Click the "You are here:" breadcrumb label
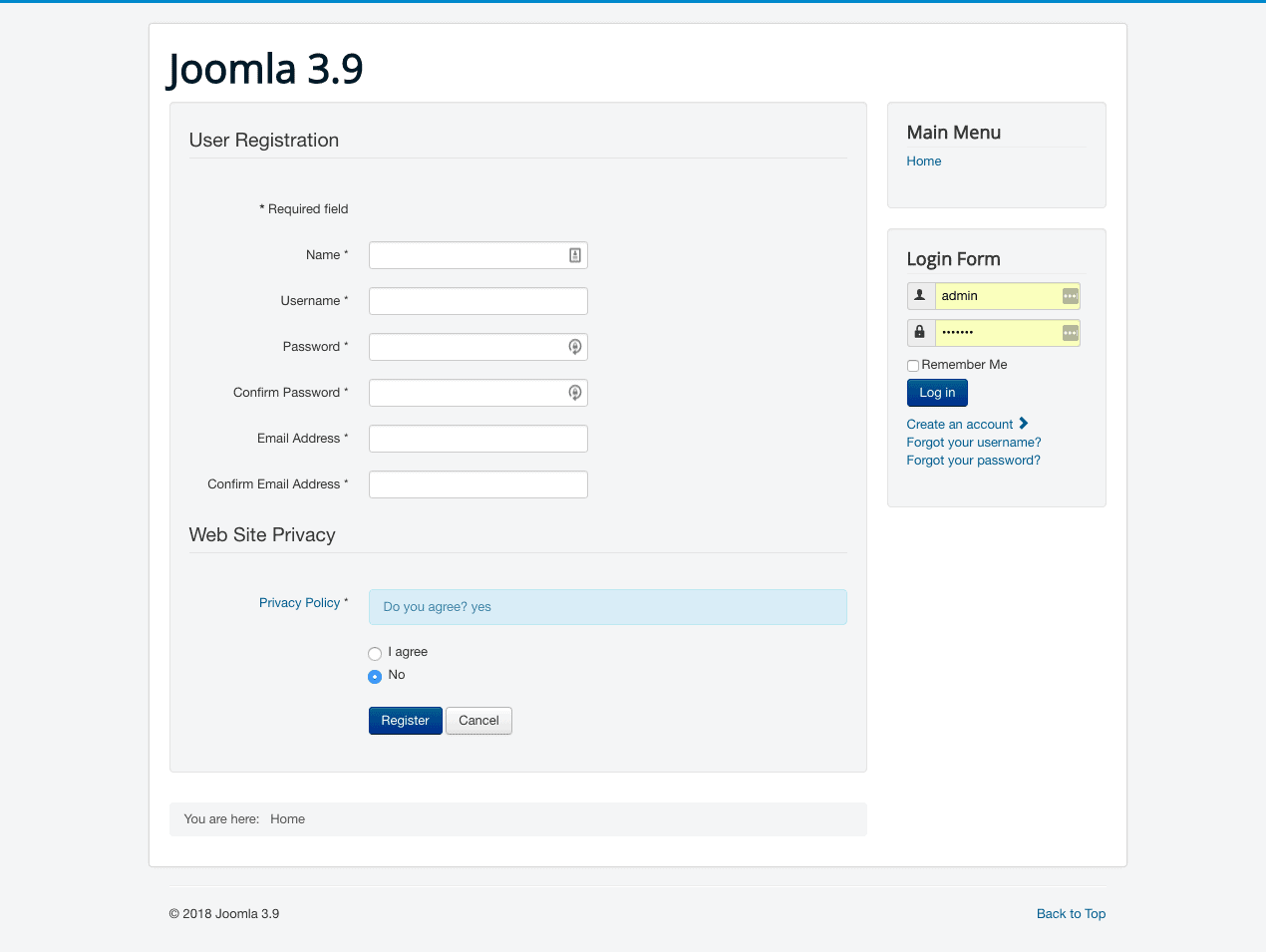The height and width of the screenshot is (952, 1266). 221,819
